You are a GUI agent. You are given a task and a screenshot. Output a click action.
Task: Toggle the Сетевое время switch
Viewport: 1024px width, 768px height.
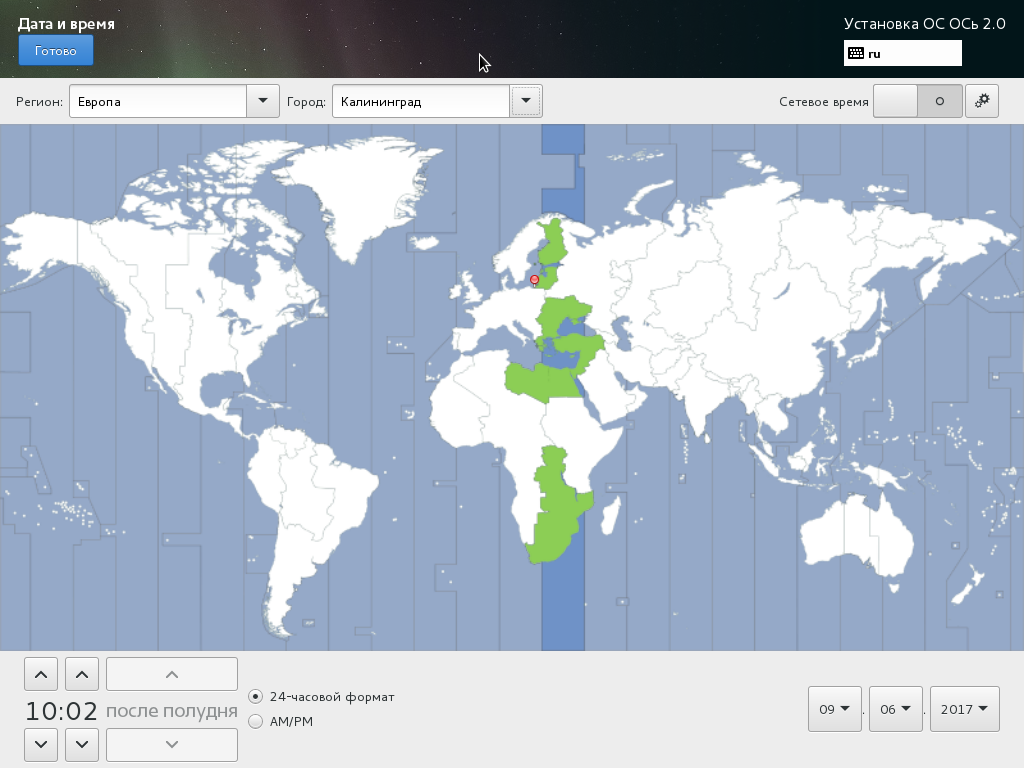click(x=918, y=101)
